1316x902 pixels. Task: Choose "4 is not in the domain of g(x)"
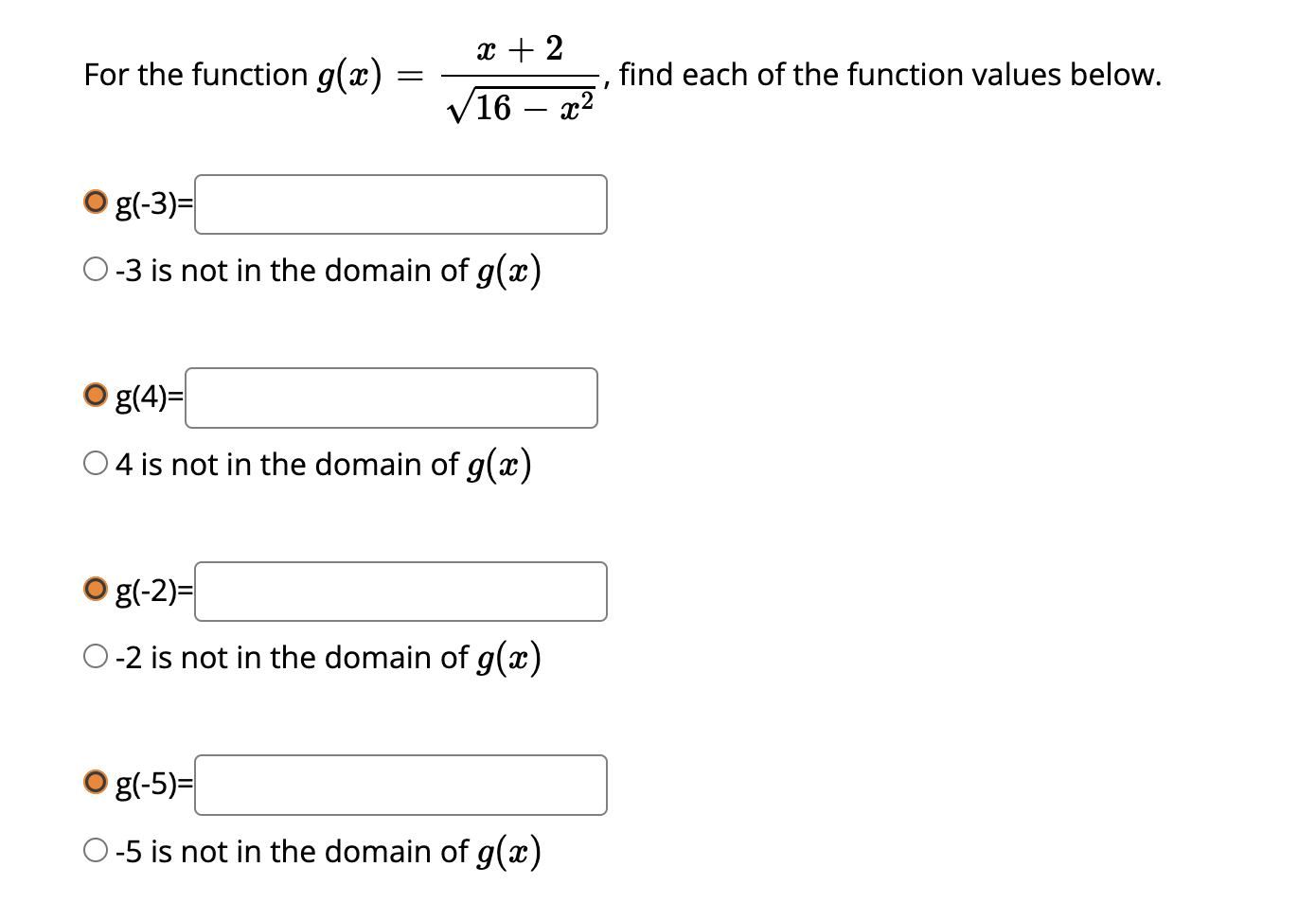96,463
